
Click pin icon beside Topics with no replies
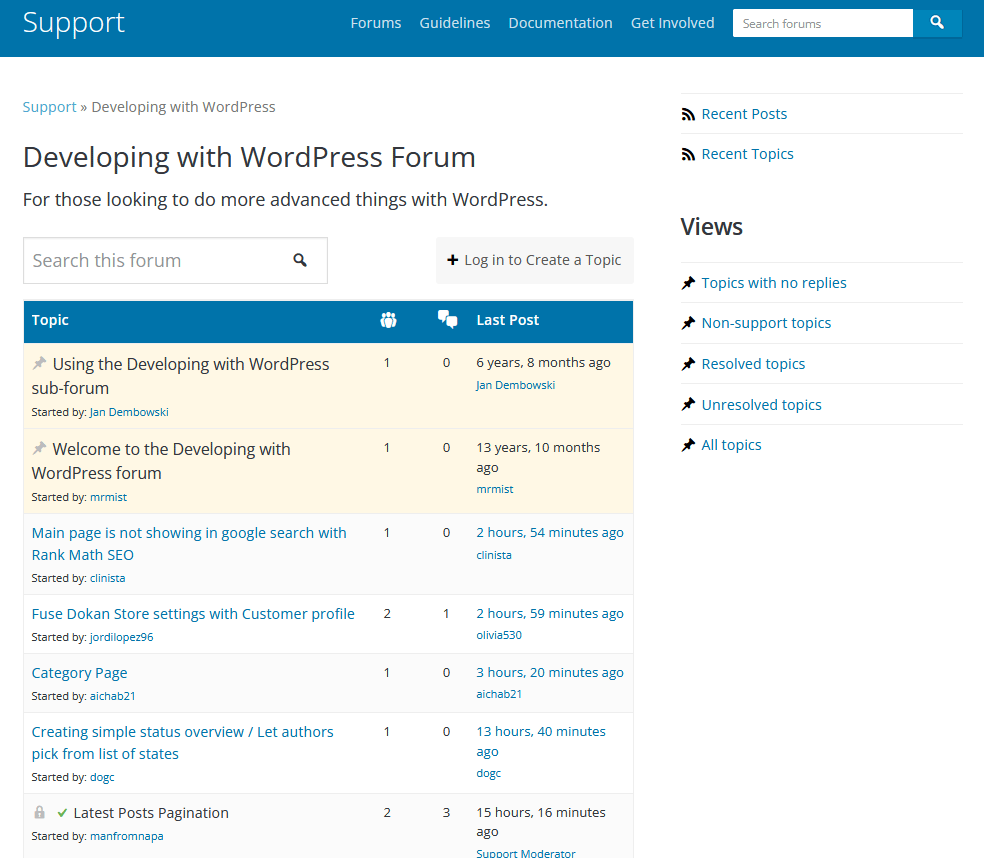[x=688, y=283]
